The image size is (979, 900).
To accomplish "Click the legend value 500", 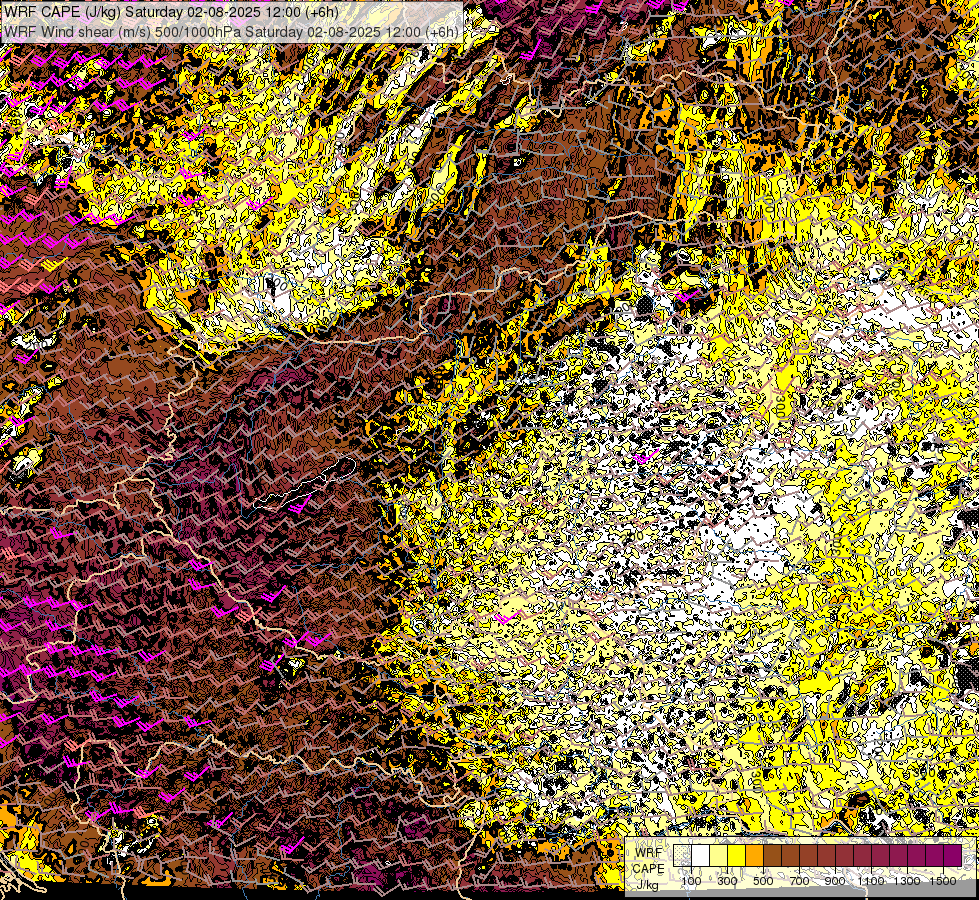I will pyautogui.click(x=763, y=881).
